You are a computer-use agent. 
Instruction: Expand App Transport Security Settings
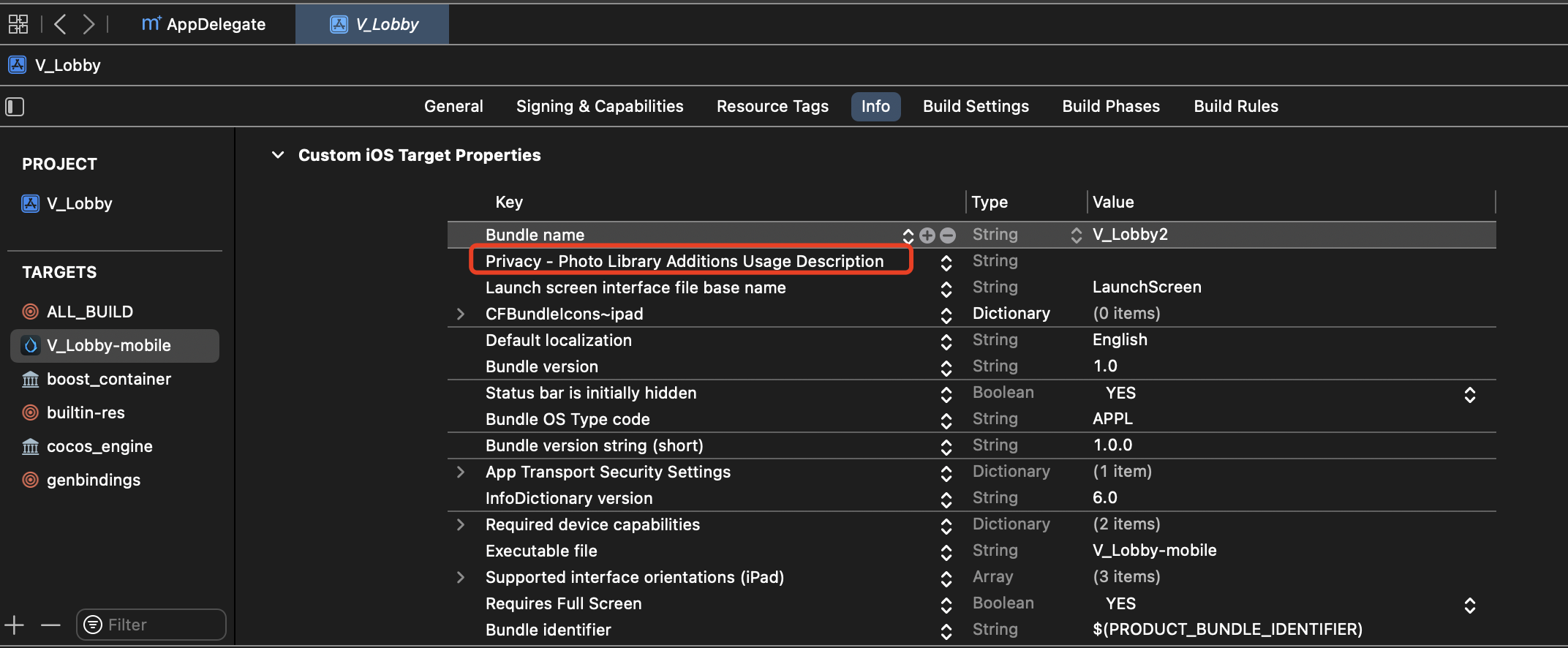[x=461, y=472]
